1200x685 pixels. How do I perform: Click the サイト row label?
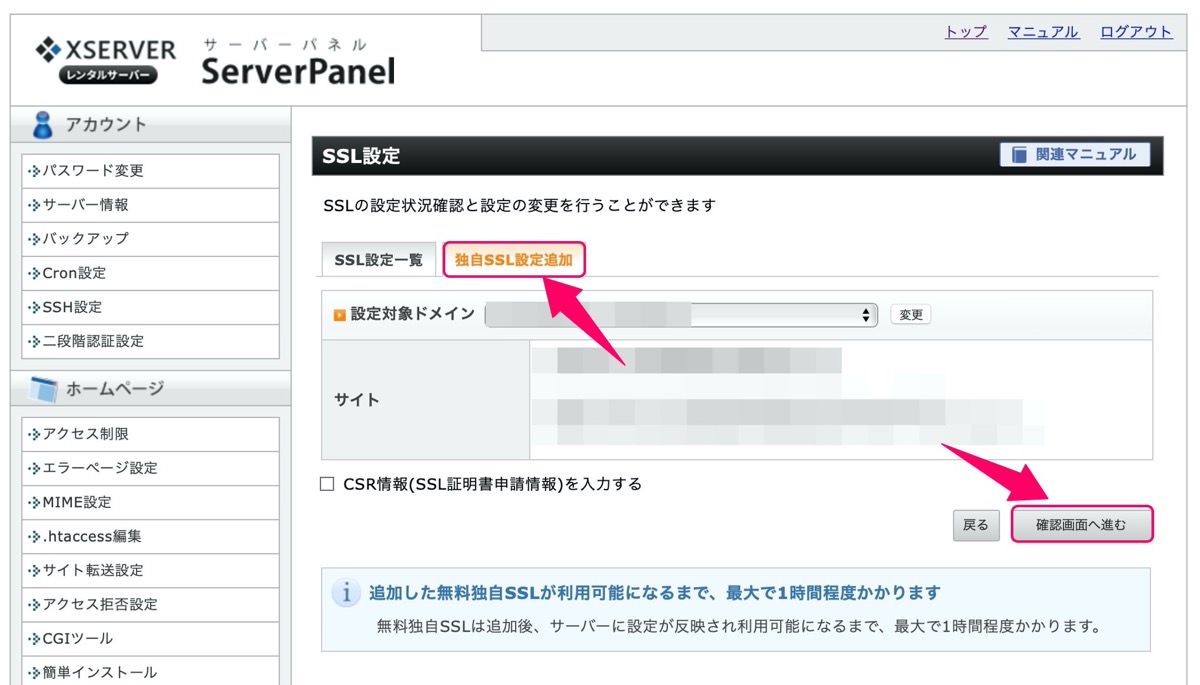(x=357, y=400)
